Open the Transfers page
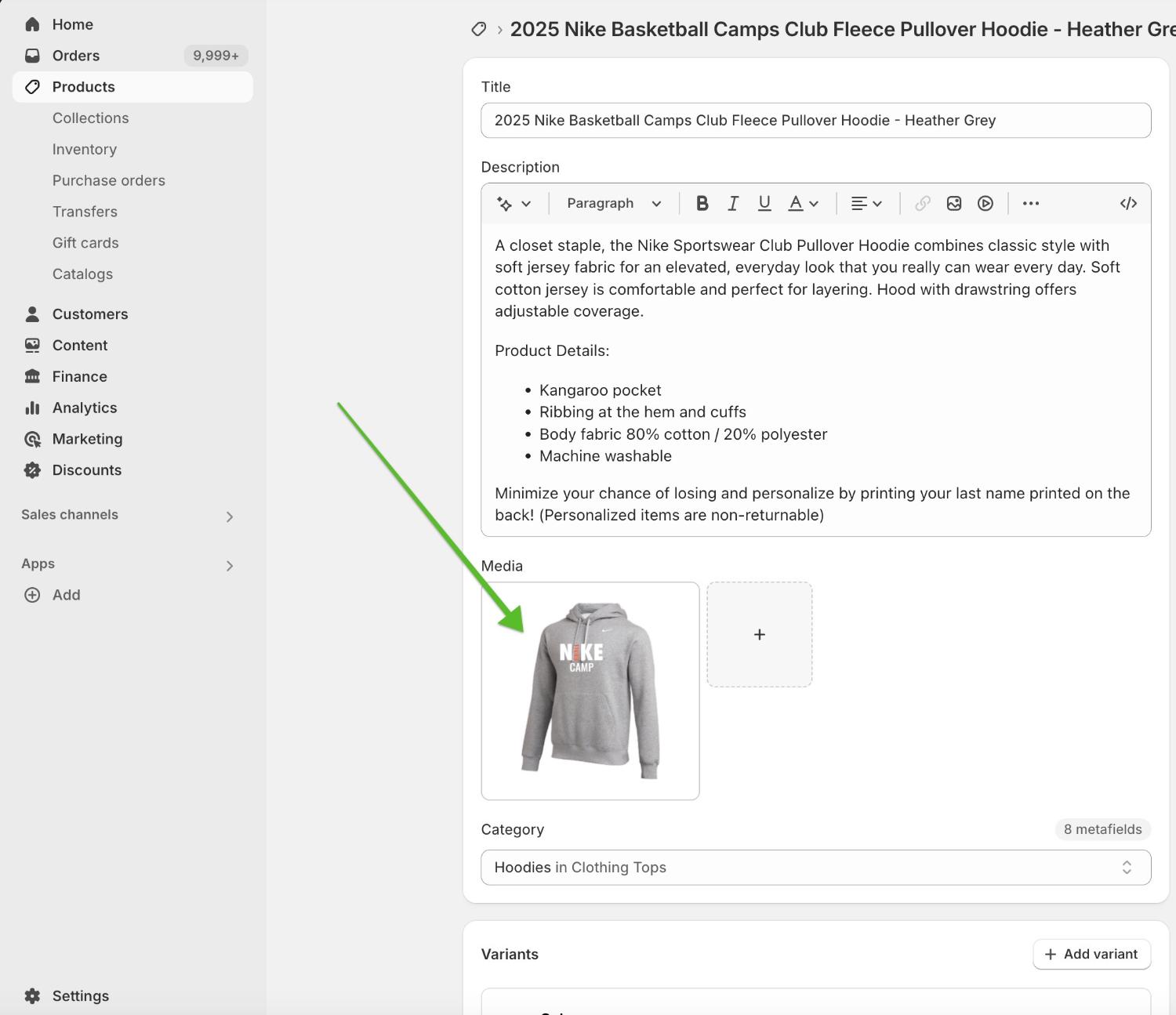This screenshot has height=1015, width=1176. (x=85, y=212)
